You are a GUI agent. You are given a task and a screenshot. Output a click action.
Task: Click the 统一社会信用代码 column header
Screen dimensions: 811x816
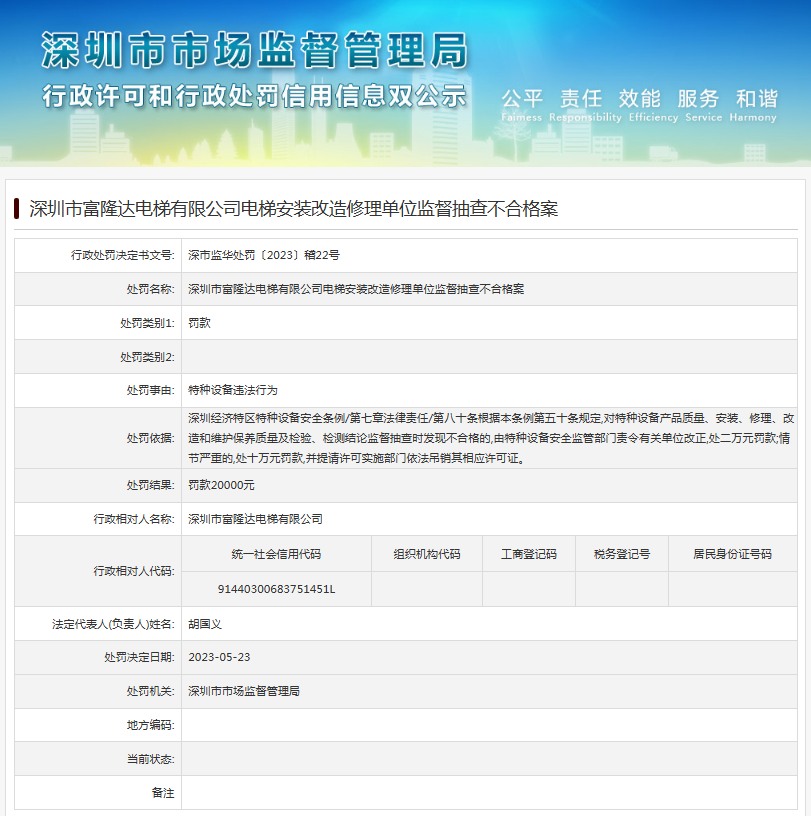[x=276, y=554]
